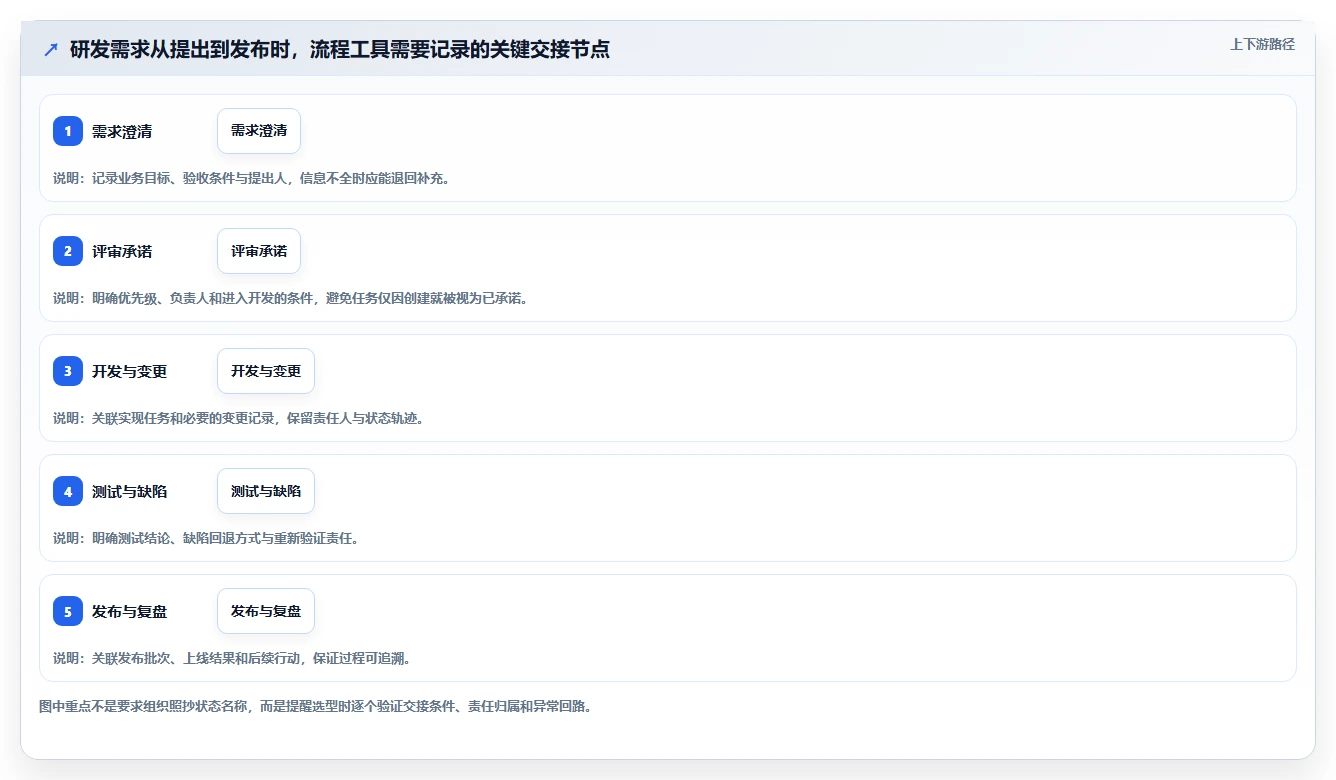Click the 需求澄清 step title text

point(122,131)
